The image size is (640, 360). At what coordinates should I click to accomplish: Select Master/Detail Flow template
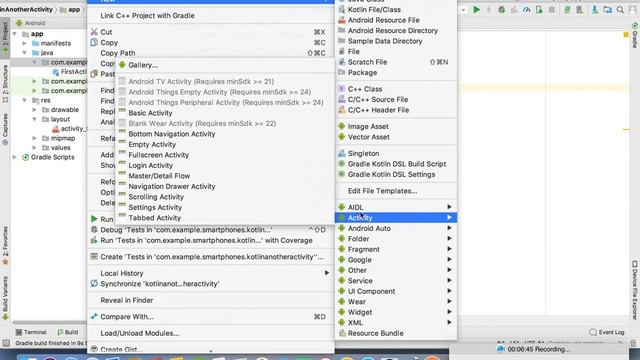(x=159, y=176)
